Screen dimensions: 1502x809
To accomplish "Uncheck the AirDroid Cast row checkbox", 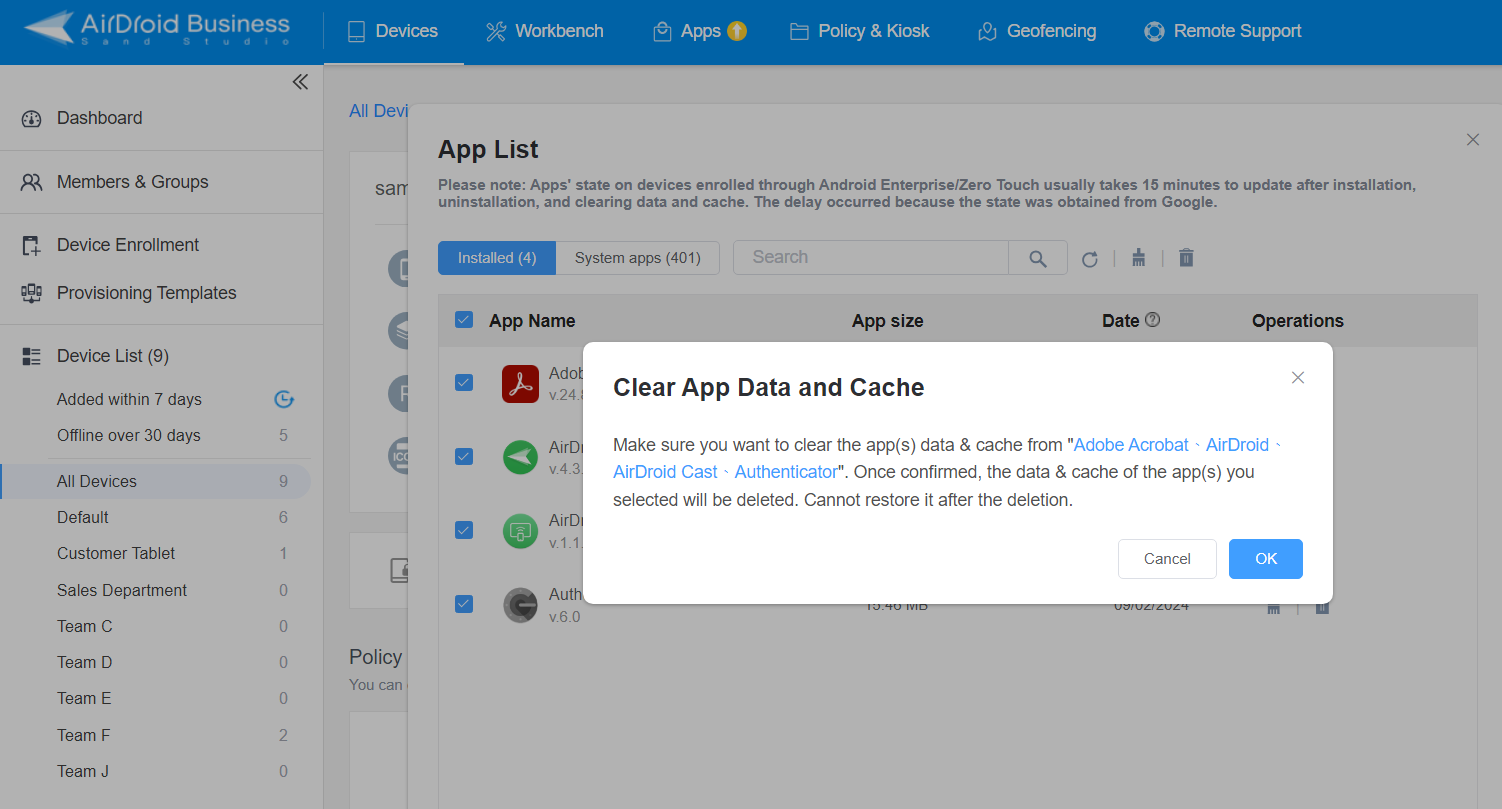I will pos(464,530).
